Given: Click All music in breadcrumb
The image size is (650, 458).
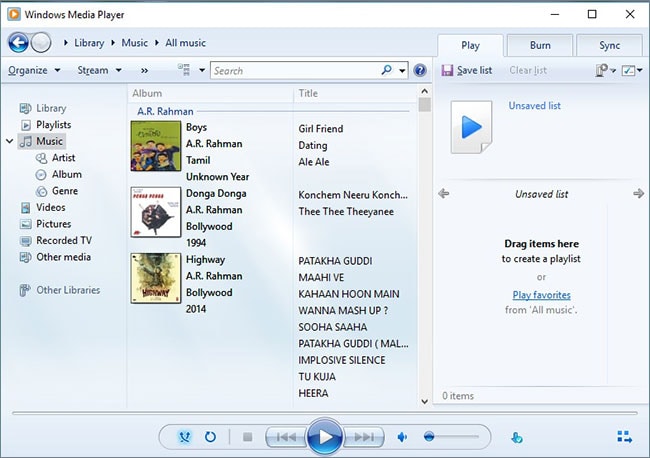Looking at the screenshot, I should click(x=185, y=43).
